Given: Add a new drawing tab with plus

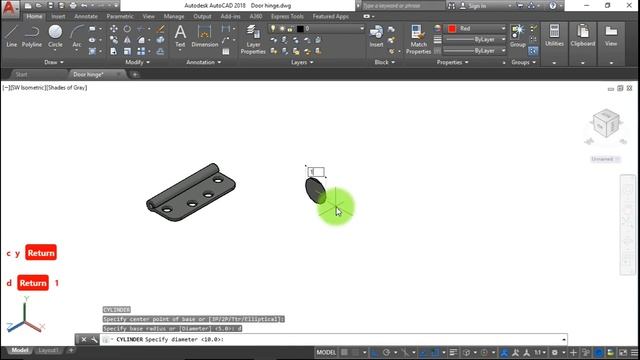Looking at the screenshot, I should pos(135,74).
